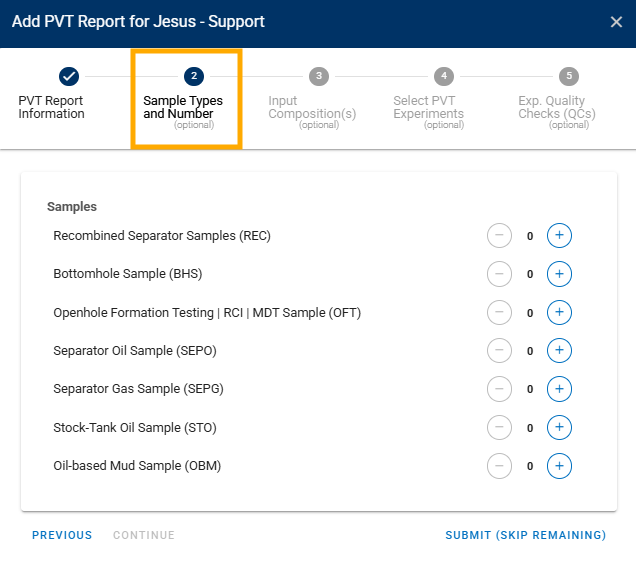Add one Separator Oil Sample (SEPO)

(559, 351)
